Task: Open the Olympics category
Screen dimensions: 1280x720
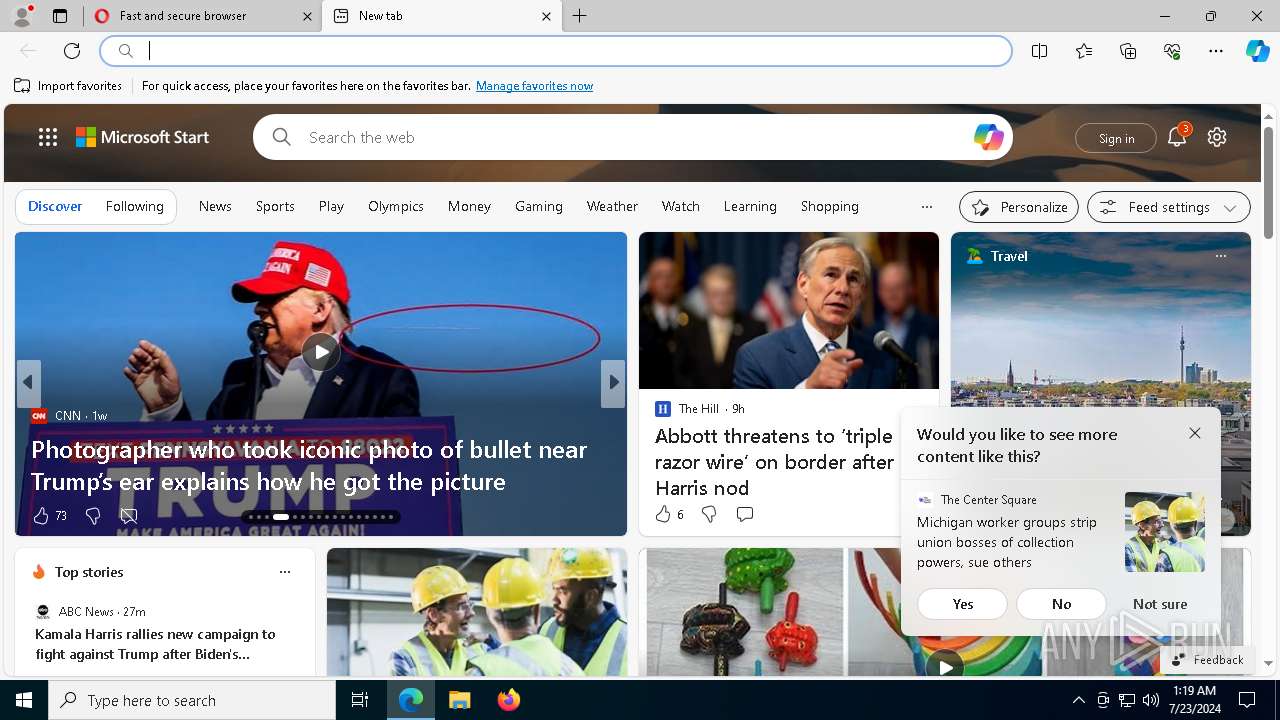Action: 396,206
